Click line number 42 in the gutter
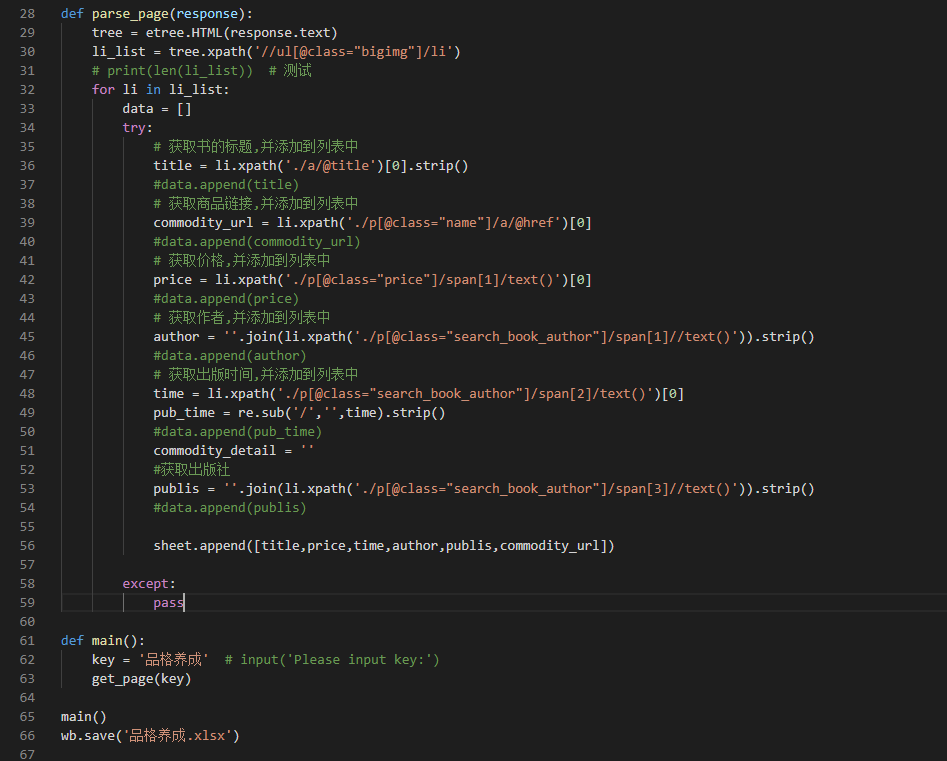Viewport: 947px width, 761px height. click(x=27, y=280)
